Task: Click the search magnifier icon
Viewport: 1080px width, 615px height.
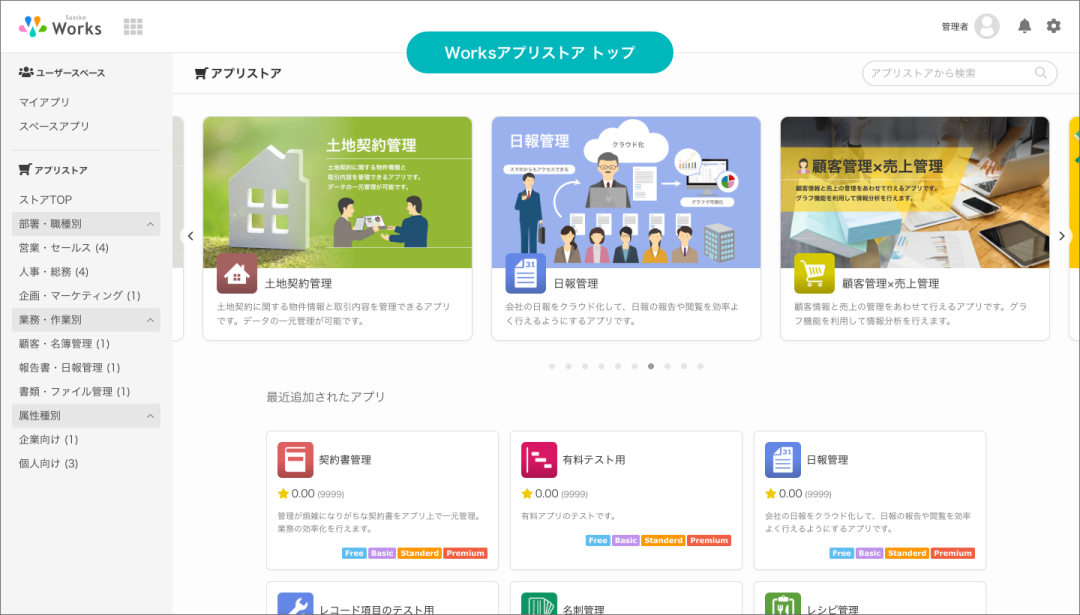Action: (x=1041, y=73)
